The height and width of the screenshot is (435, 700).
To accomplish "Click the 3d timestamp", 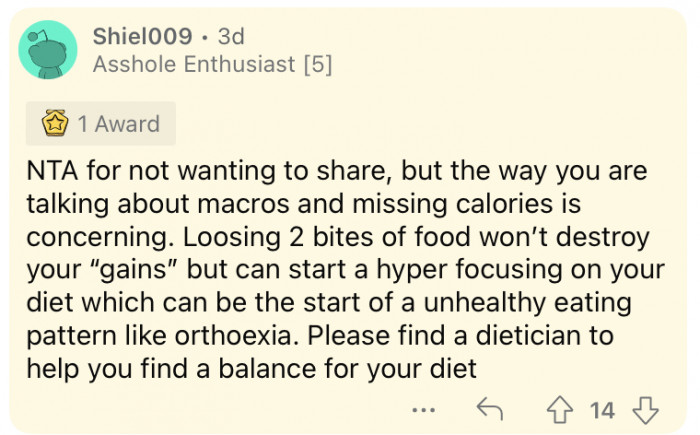I will click(x=231, y=36).
